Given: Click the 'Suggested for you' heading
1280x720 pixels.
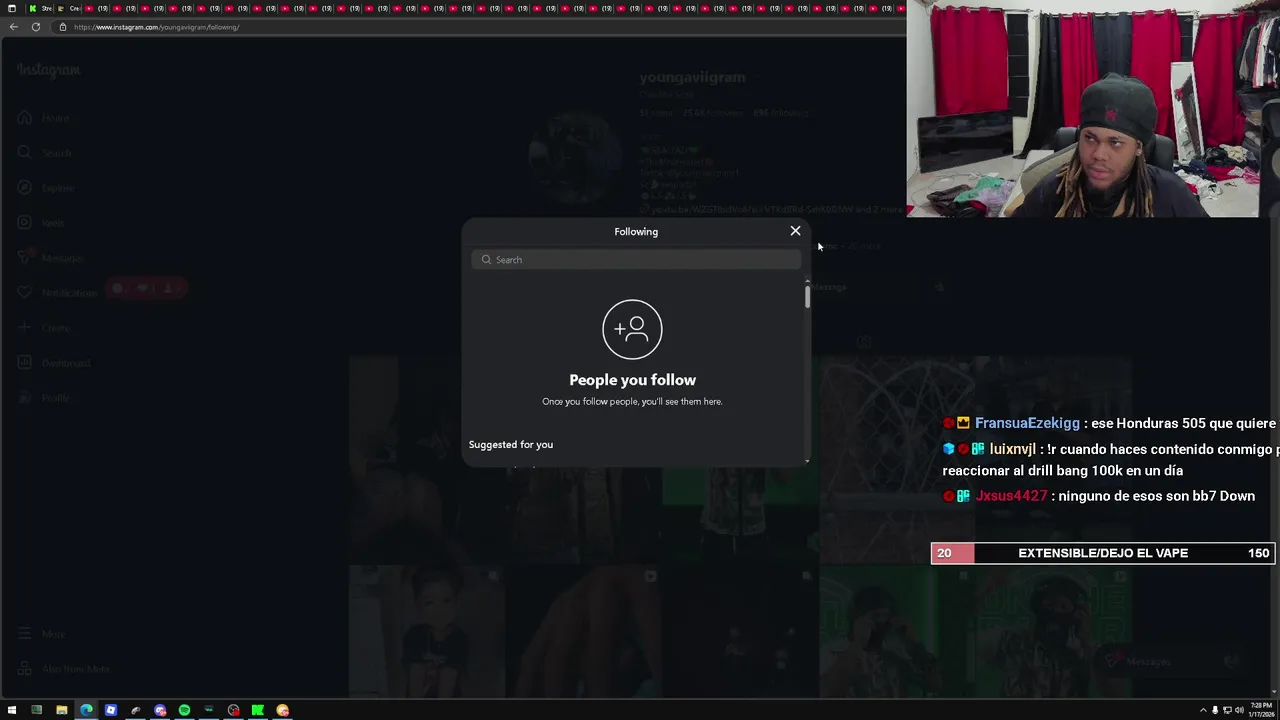Looking at the screenshot, I should [511, 444].
